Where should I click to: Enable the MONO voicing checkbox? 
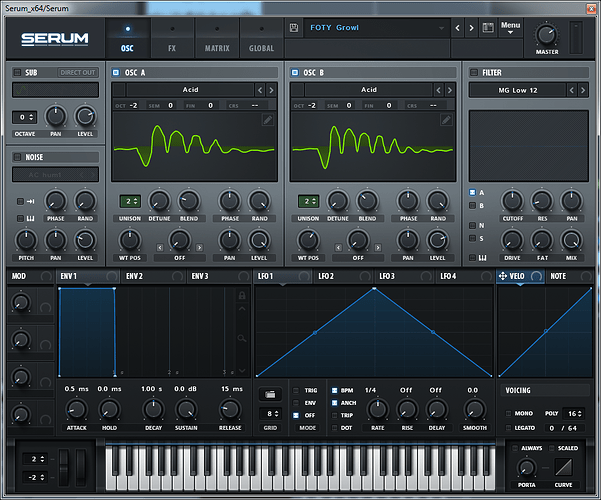coord(509,413)
